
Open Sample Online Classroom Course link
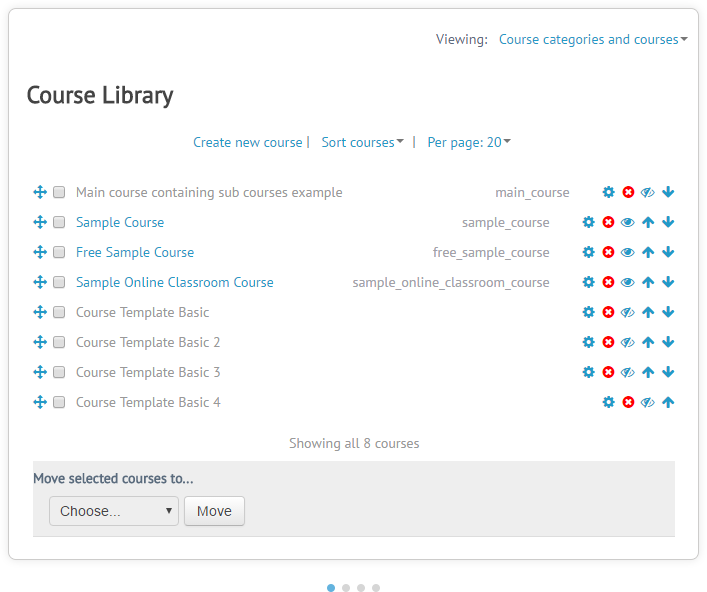tap(174, 282)
